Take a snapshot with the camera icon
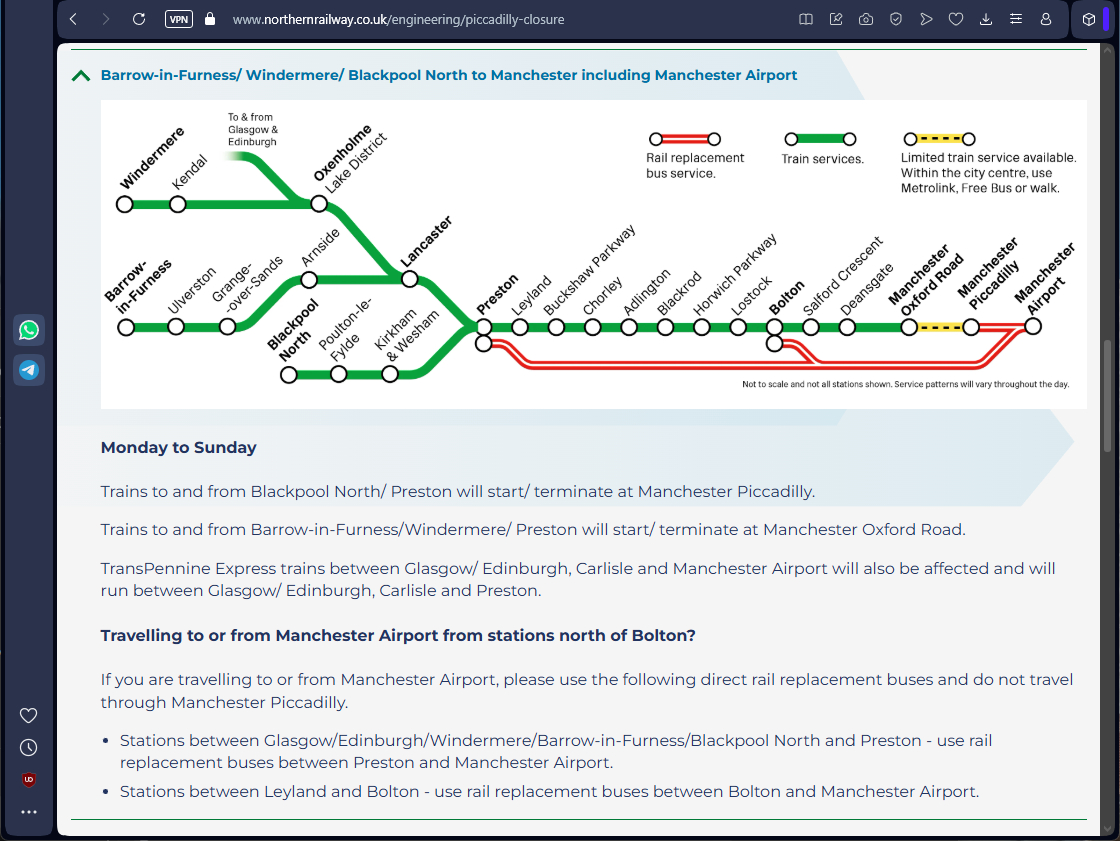 pyautogui.click(x=866, y=19)
